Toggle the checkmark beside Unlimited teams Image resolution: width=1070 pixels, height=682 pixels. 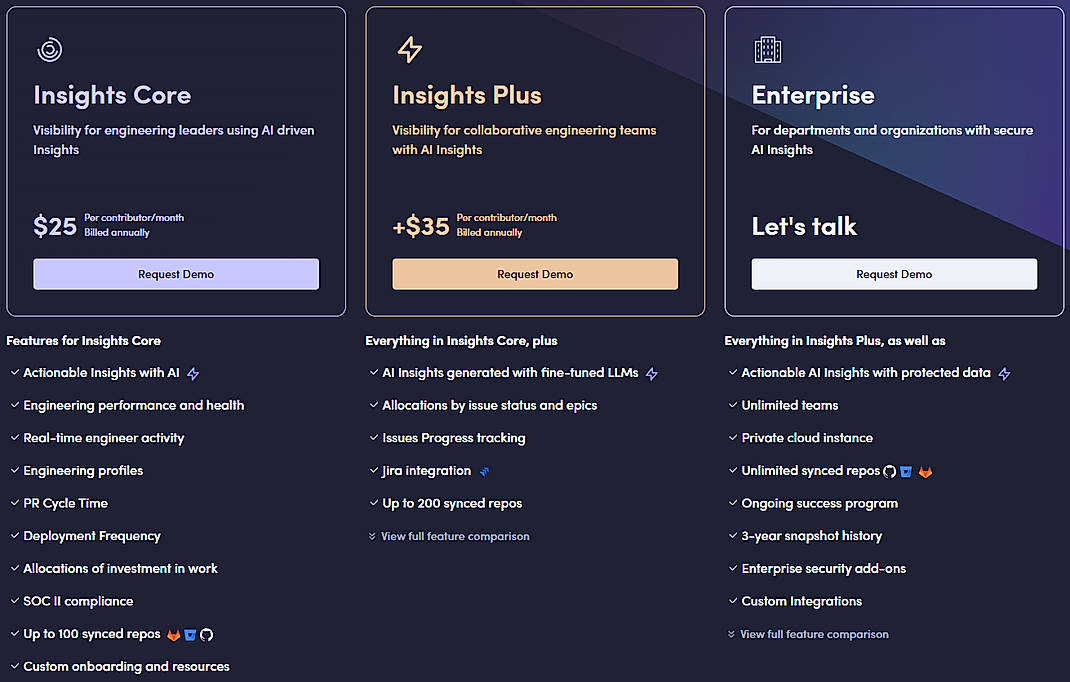coord(731,405)
